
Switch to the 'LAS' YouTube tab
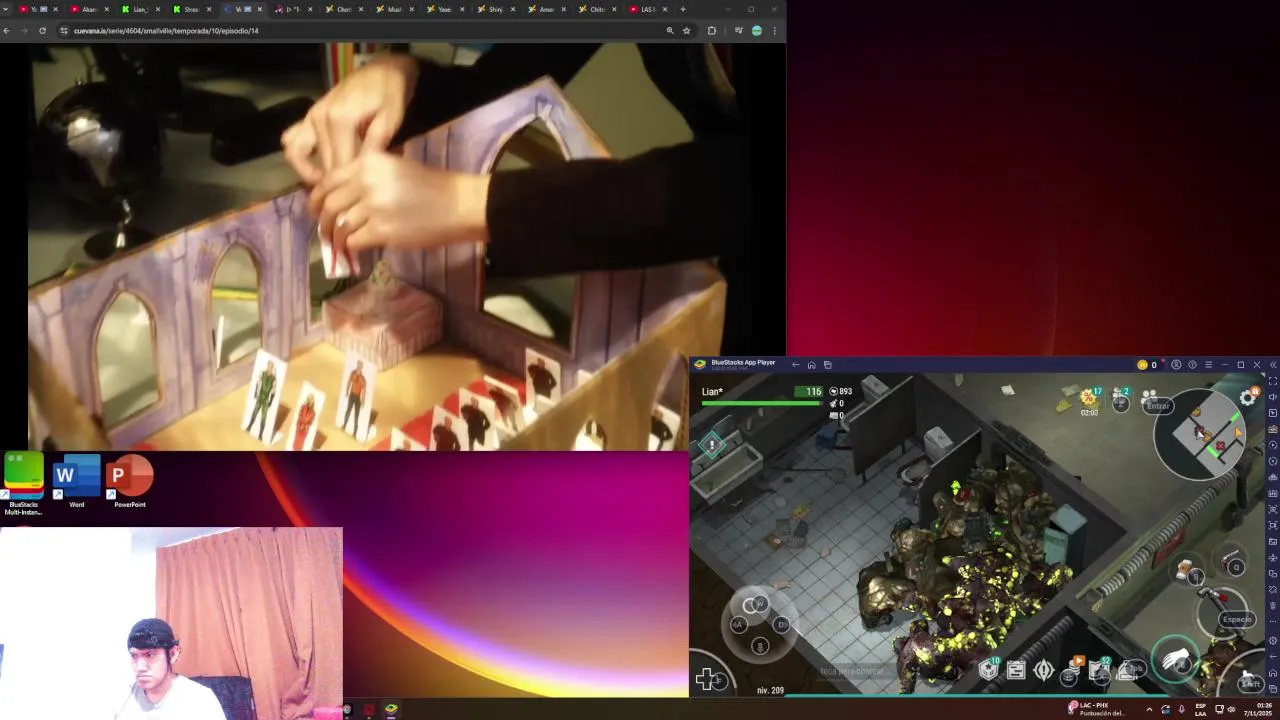(x=647, y=9)
